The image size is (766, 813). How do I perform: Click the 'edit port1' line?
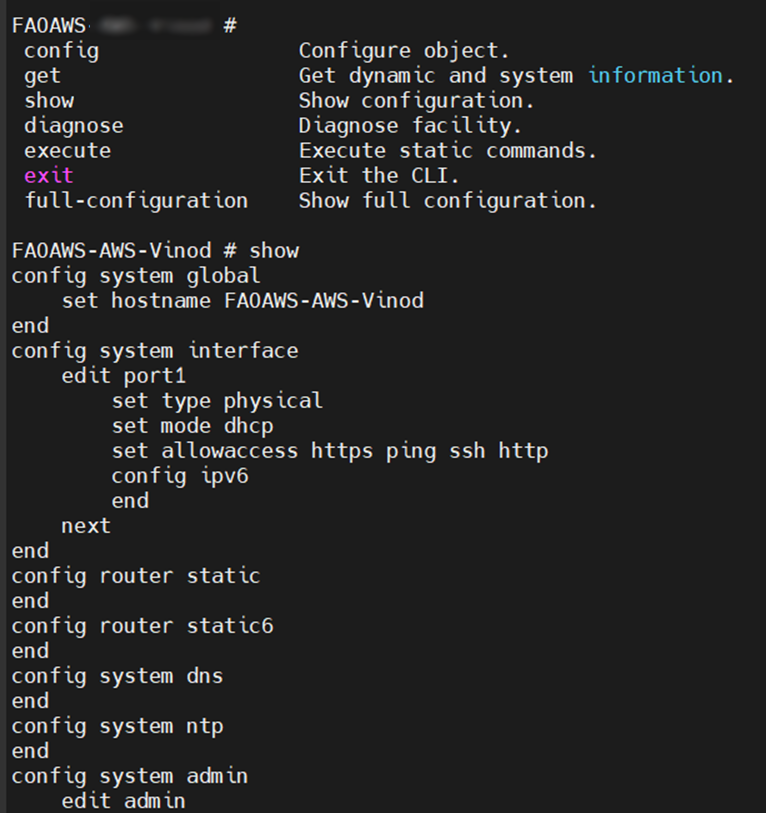pyautogui.click(x=124, y=376)
